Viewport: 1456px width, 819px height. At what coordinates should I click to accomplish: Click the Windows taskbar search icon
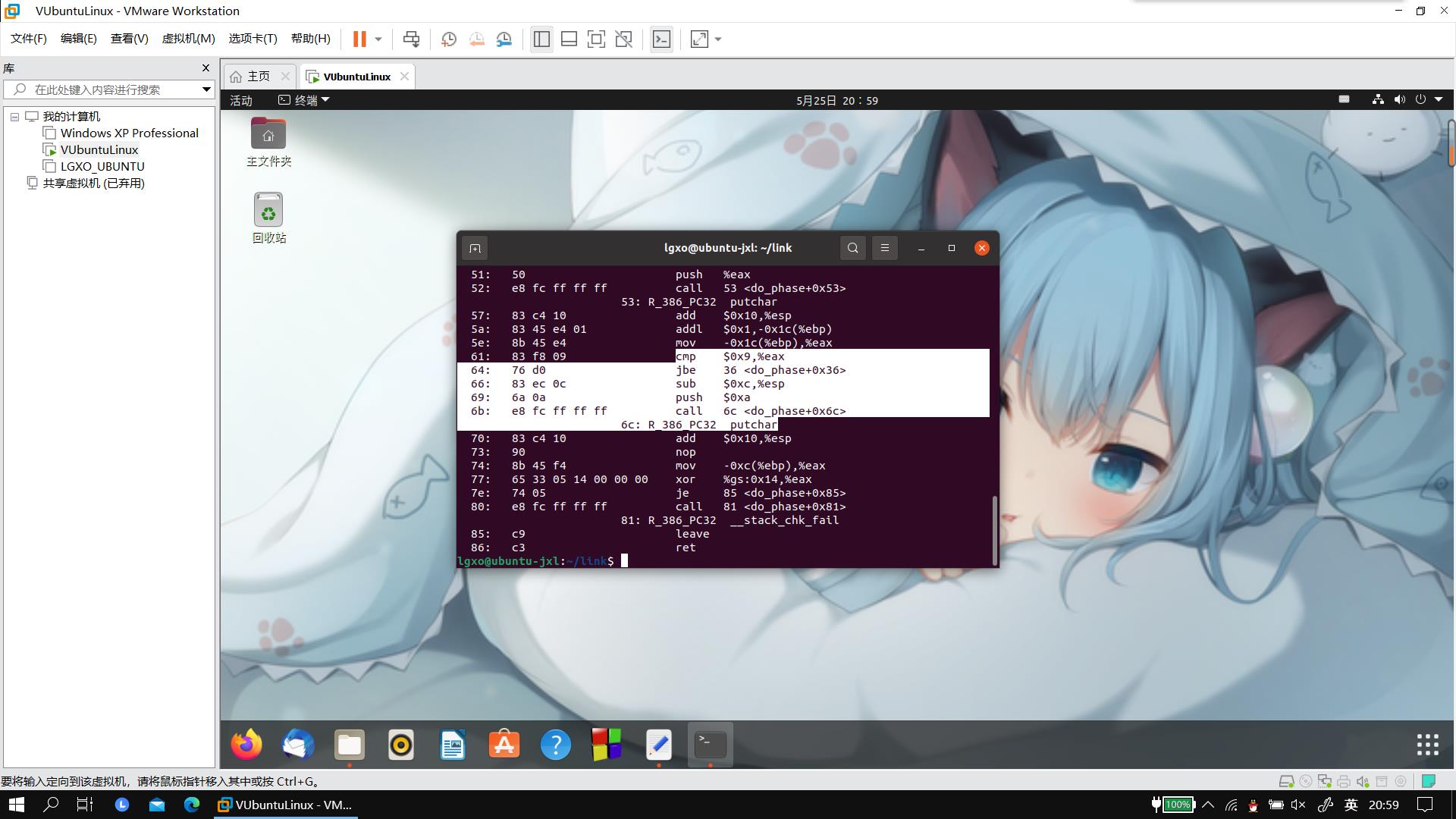tap(51, 805)
